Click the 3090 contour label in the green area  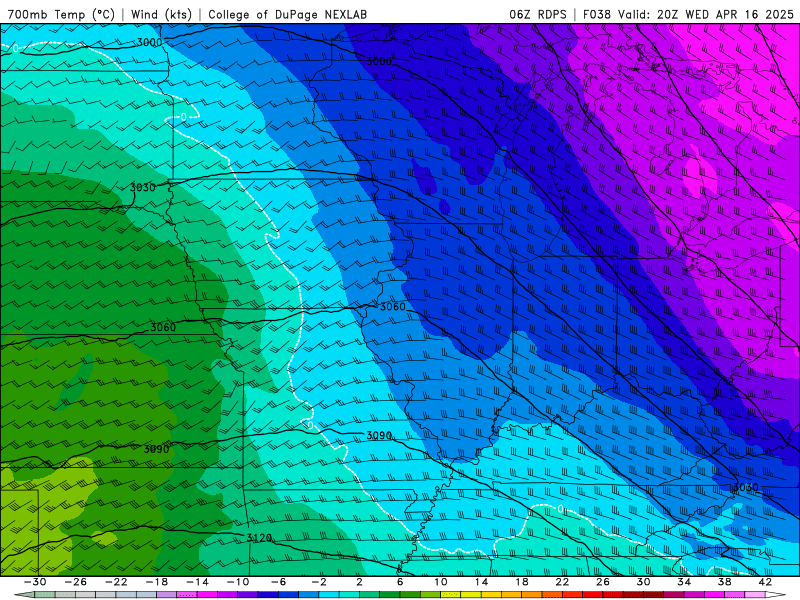156,449
